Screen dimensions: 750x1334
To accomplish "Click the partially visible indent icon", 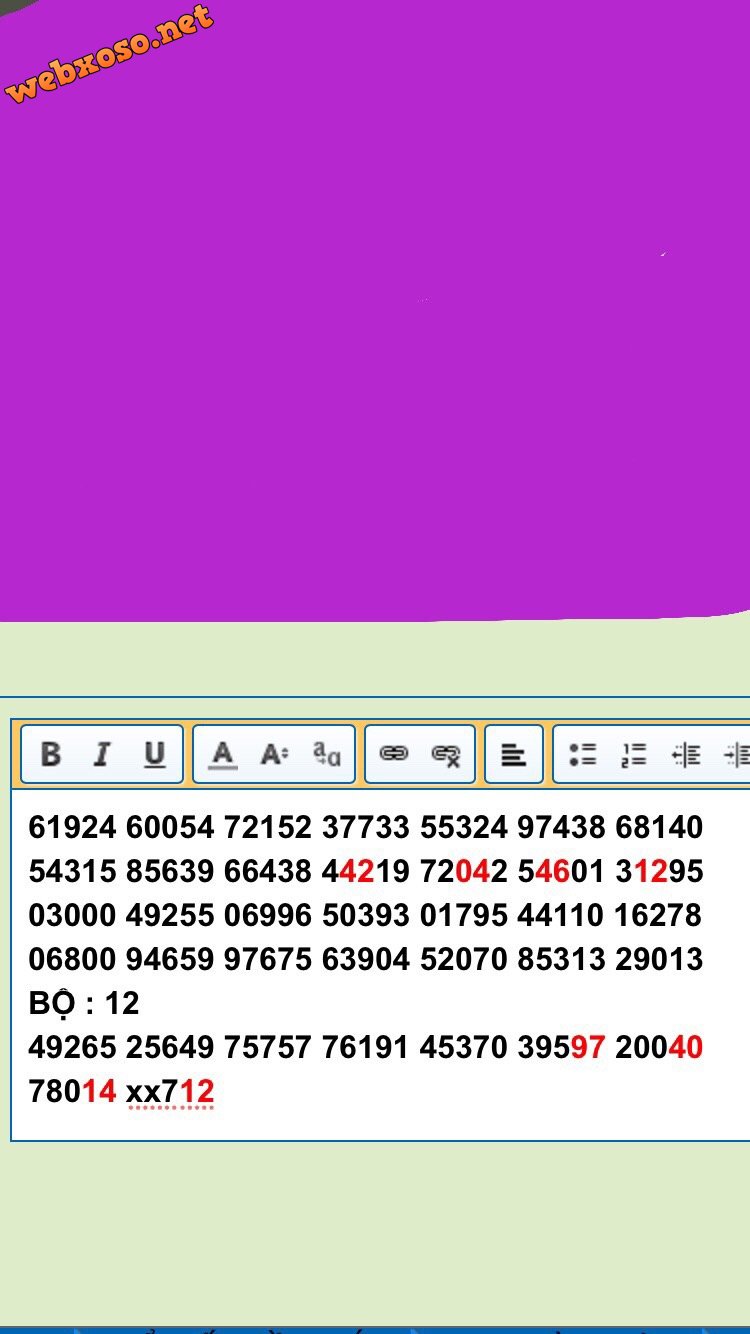I will tap(737, 754).
